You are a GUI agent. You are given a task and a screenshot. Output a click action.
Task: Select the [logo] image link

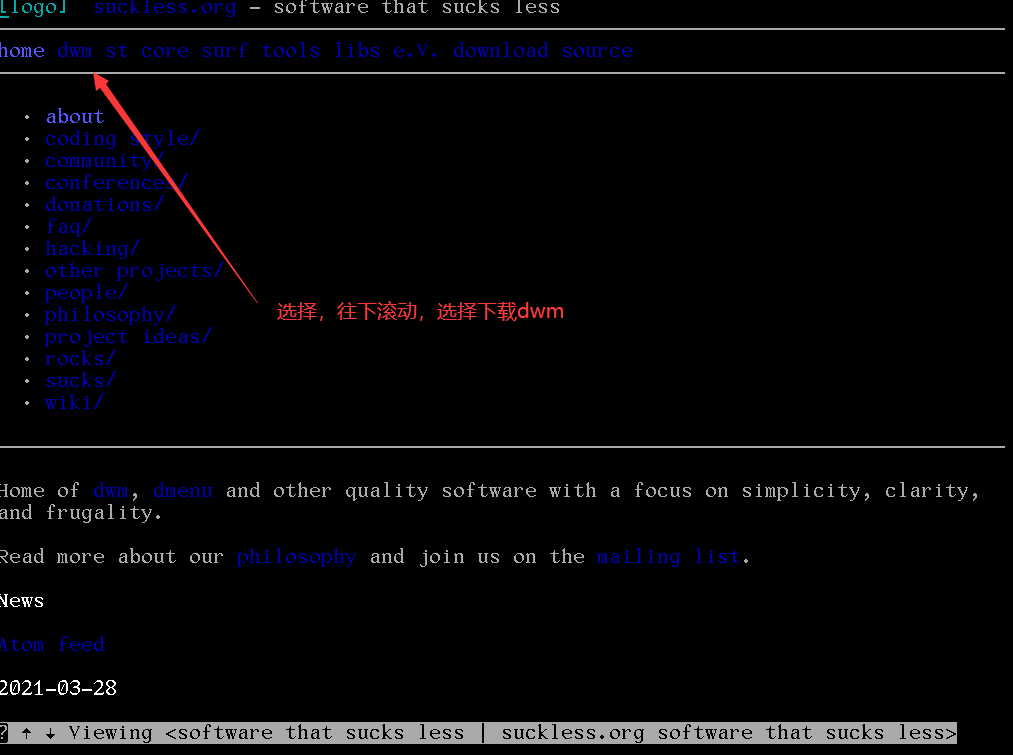click(x=34, y=9)
